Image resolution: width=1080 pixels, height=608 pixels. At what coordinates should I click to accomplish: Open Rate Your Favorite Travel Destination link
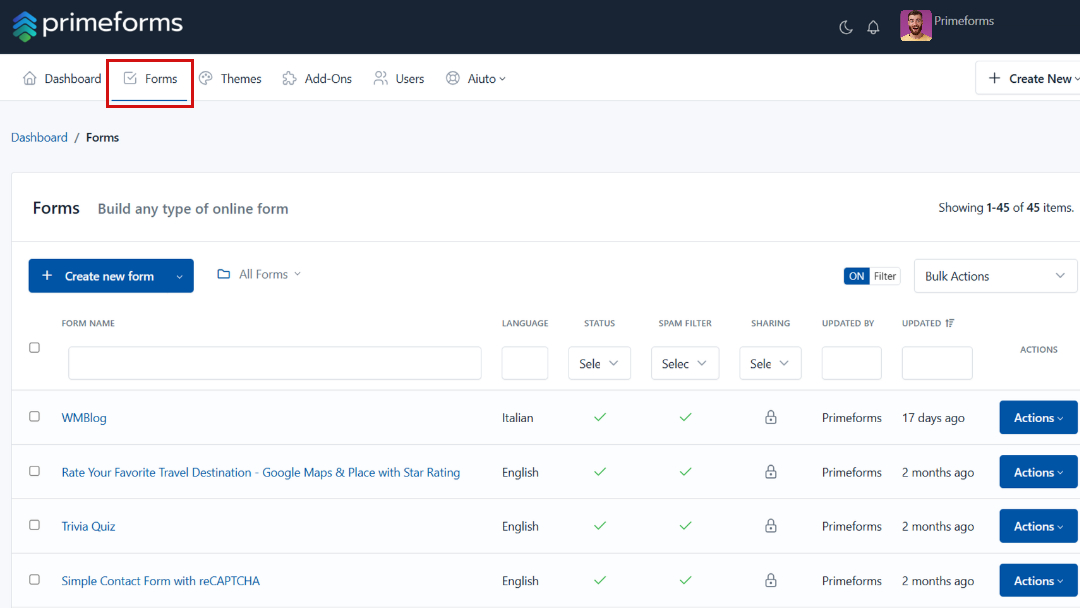coord(260,472)
